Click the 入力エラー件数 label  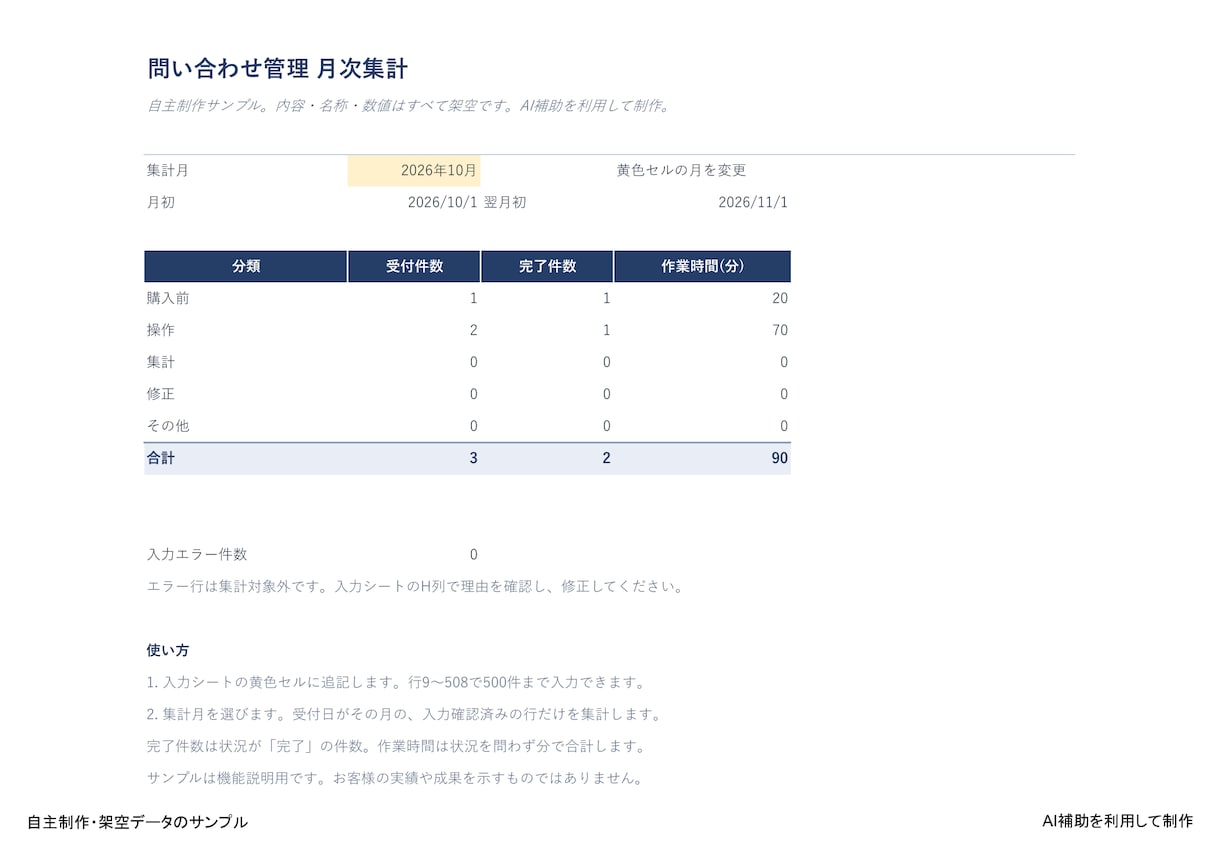(x=197, y=555)
